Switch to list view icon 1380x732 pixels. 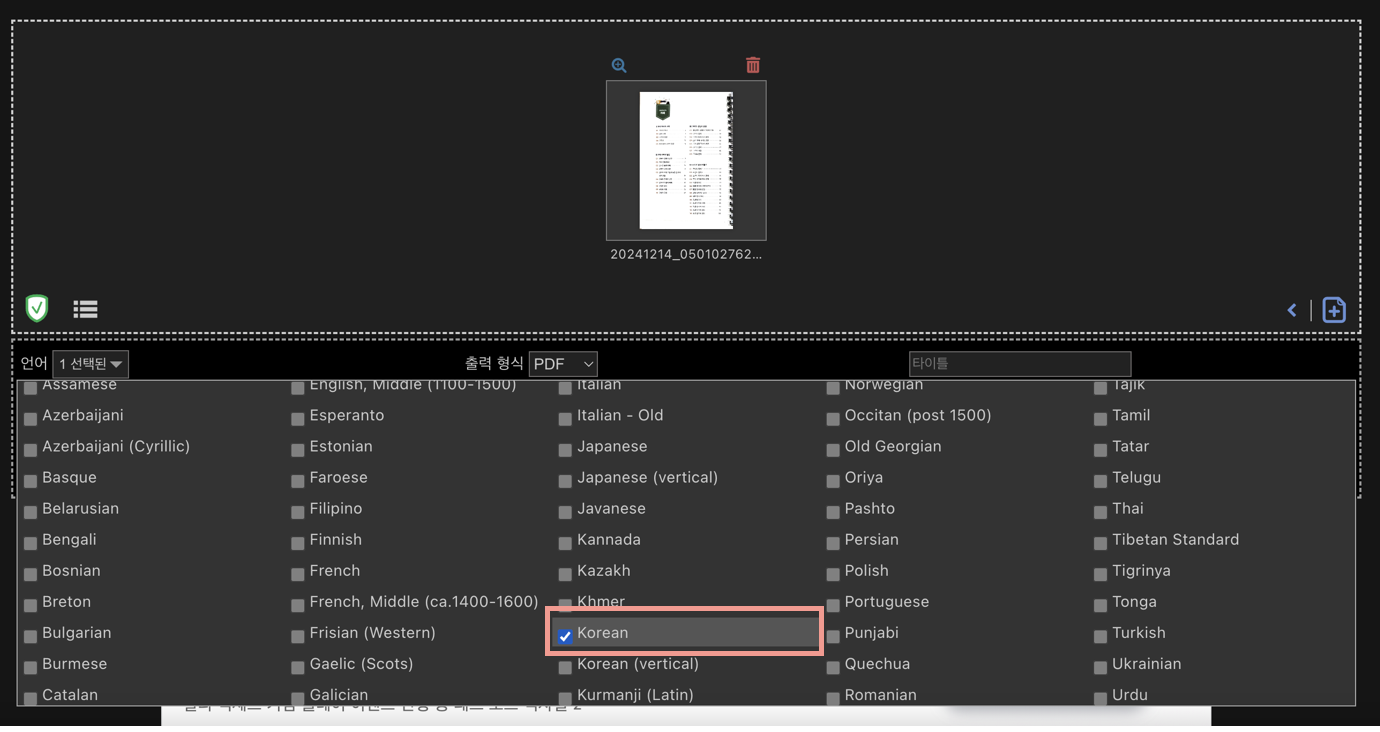(86, 309)
